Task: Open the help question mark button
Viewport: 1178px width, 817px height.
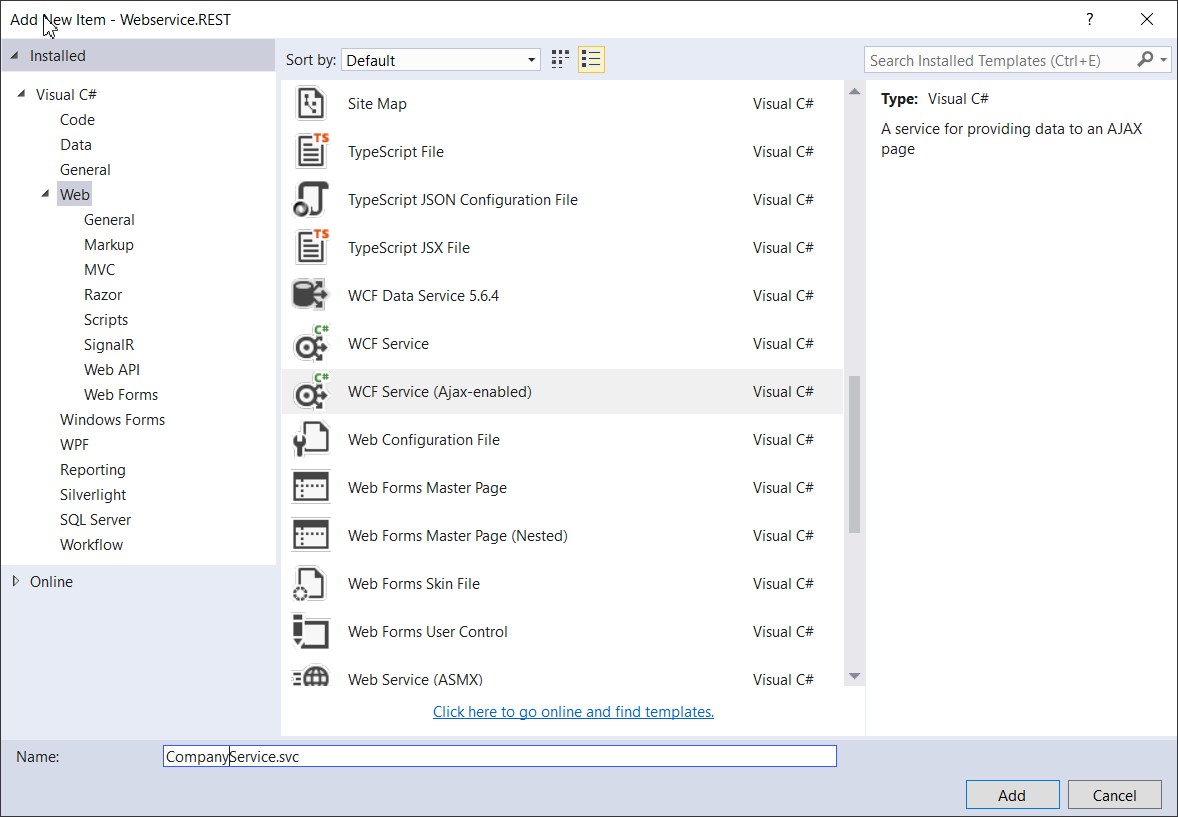Action: pos(1089,20)
